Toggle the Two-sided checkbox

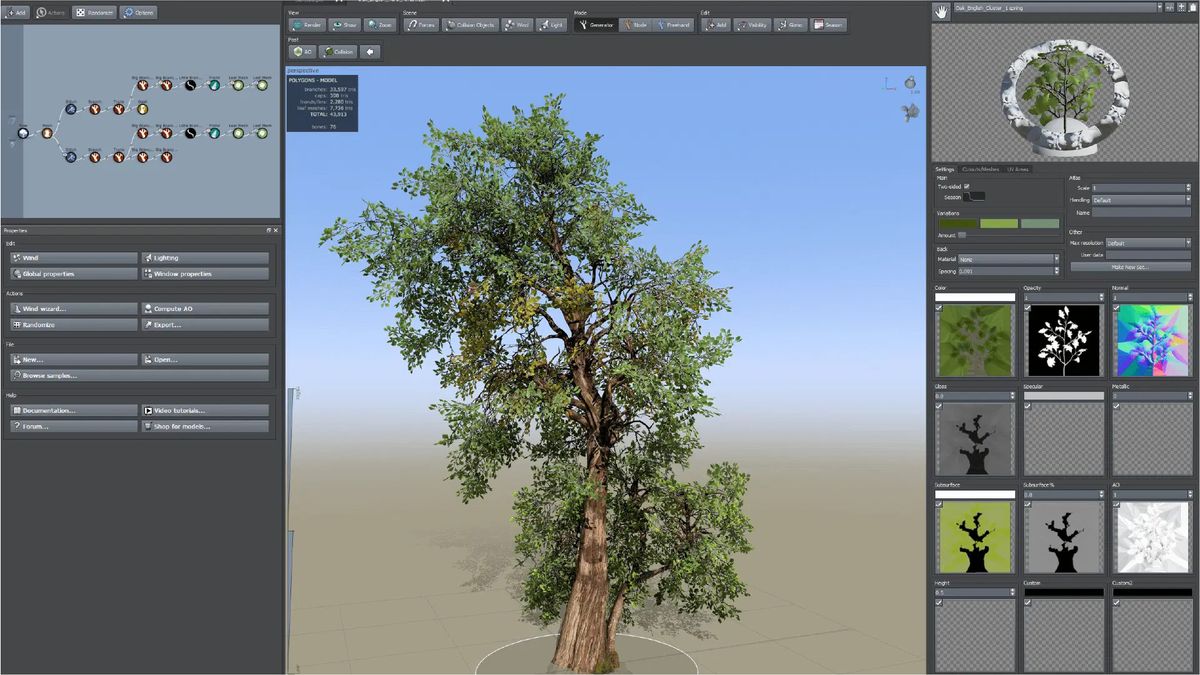(x=966, y=187)
